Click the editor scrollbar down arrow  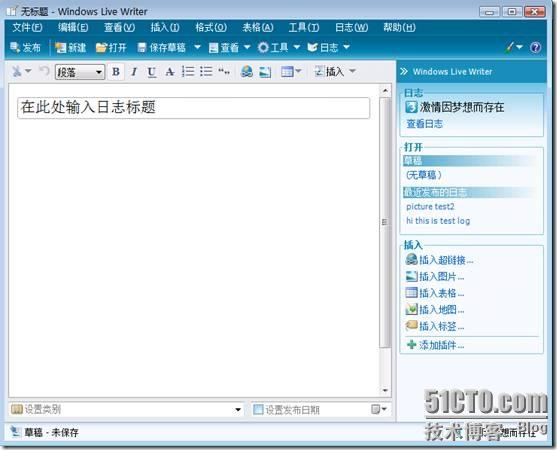pos(385,390)
